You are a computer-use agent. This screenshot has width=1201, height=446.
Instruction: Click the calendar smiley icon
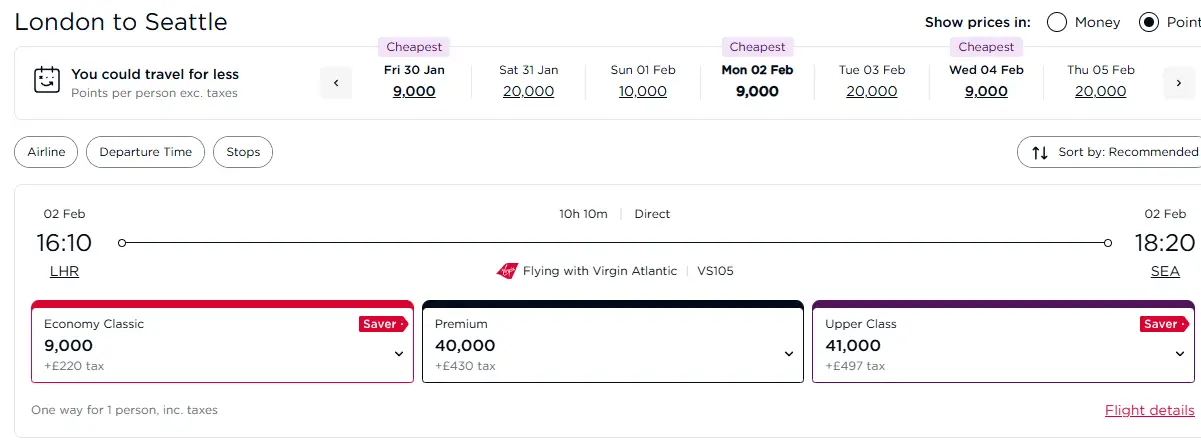(x=46, y=81)
